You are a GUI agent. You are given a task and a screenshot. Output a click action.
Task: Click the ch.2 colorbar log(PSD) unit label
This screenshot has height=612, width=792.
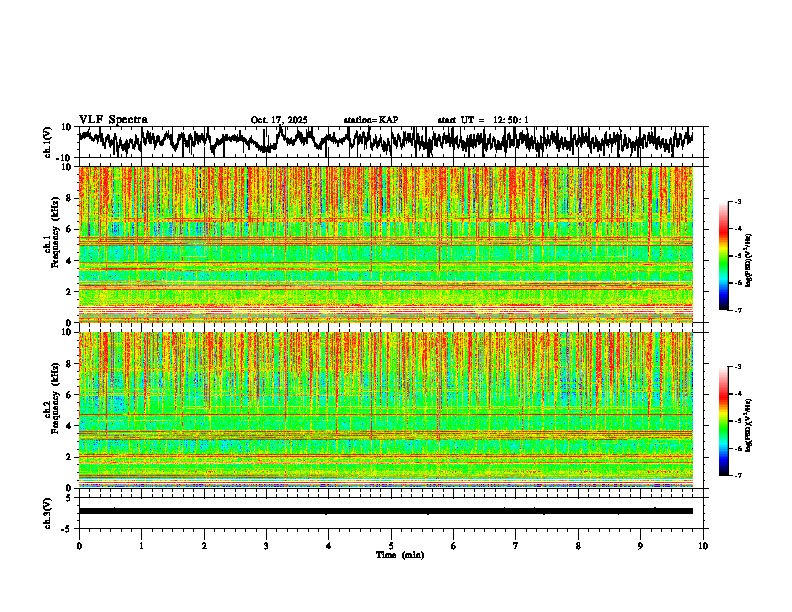[749, 425]
